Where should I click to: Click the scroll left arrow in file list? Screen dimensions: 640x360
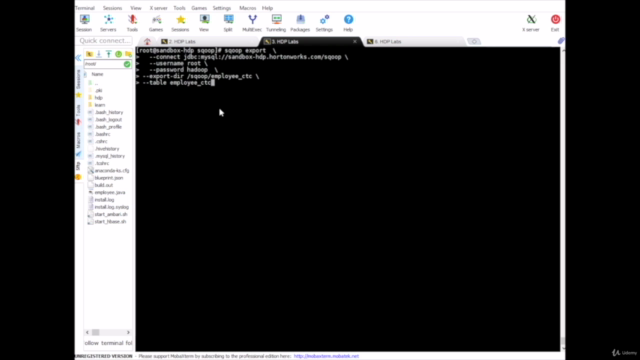tap(87, 332)
